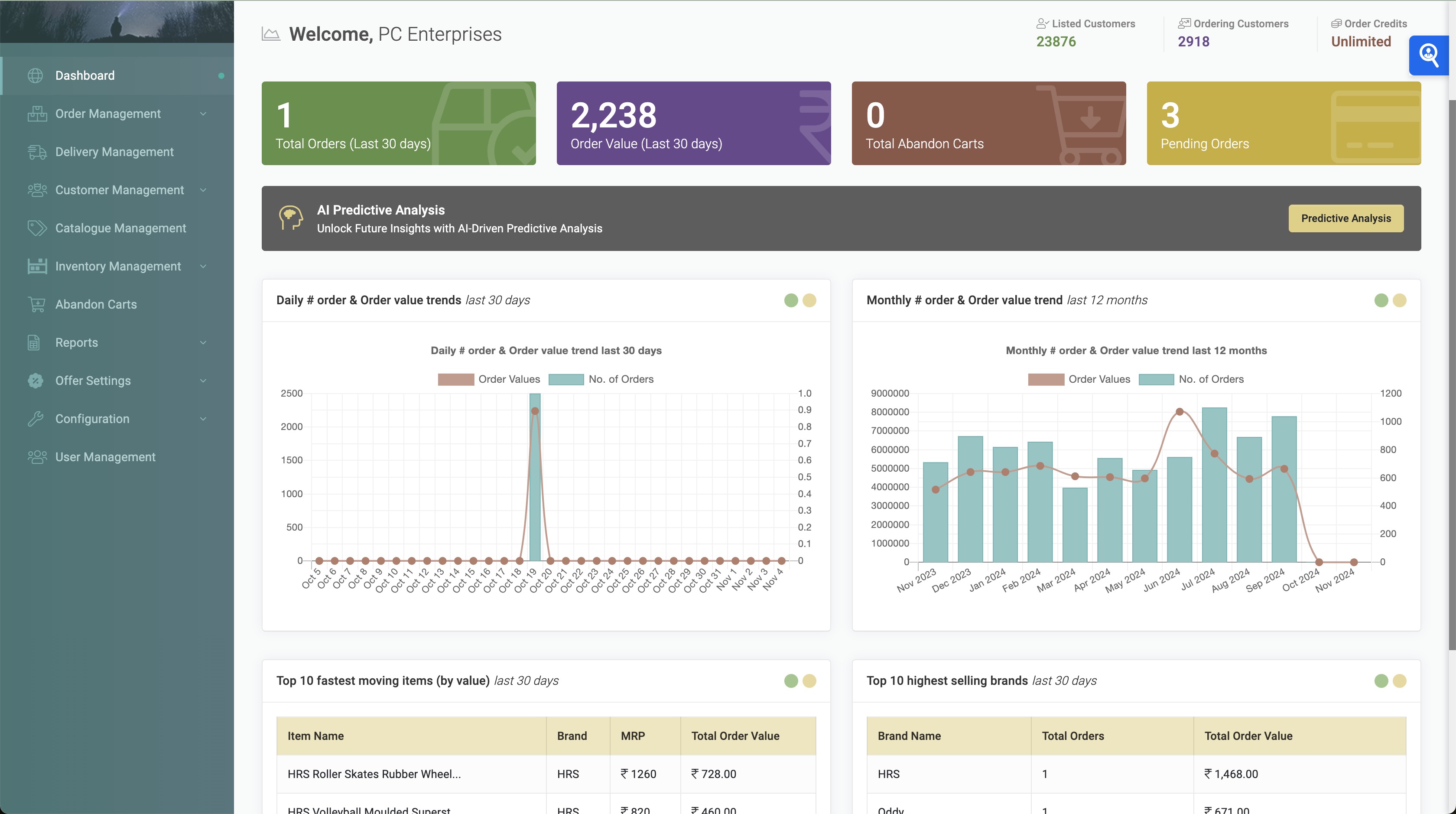Expand the Order Management submenu chevron

[x=203, y=114]
